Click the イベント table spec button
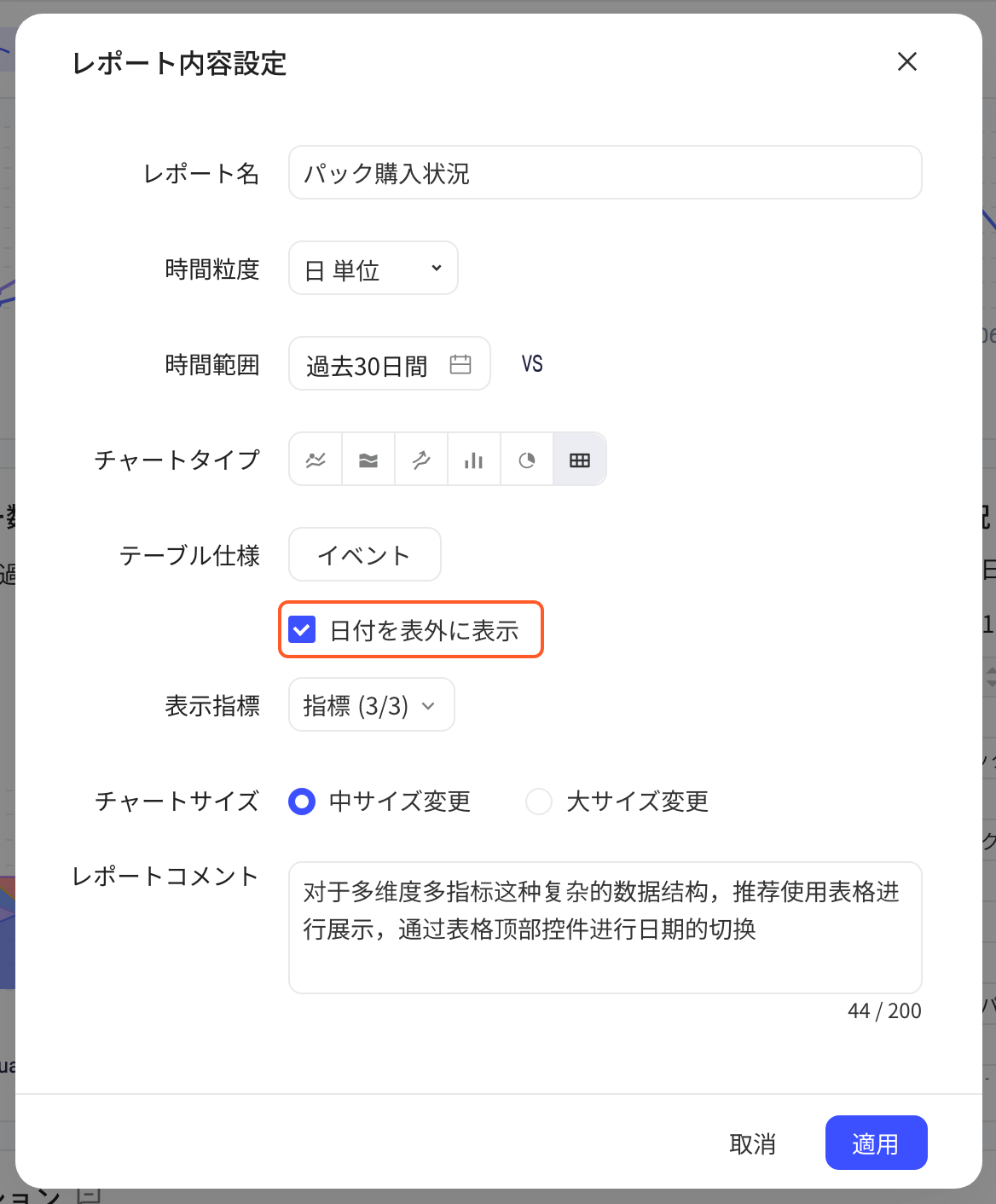The height and width of the screenshot is (1204, 996). [x=365, y=555]
